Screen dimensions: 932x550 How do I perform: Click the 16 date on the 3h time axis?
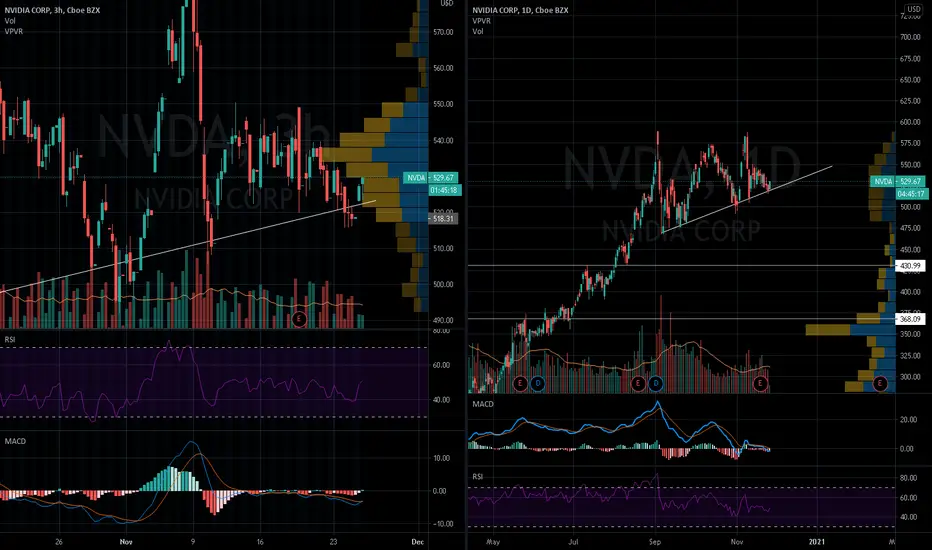pyautogui.click(x=259, y=542)
